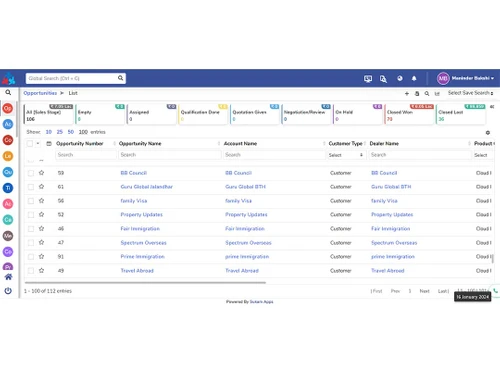Click the print icon beside the plus
Screen dimensions: 500x375
(417, 94)
